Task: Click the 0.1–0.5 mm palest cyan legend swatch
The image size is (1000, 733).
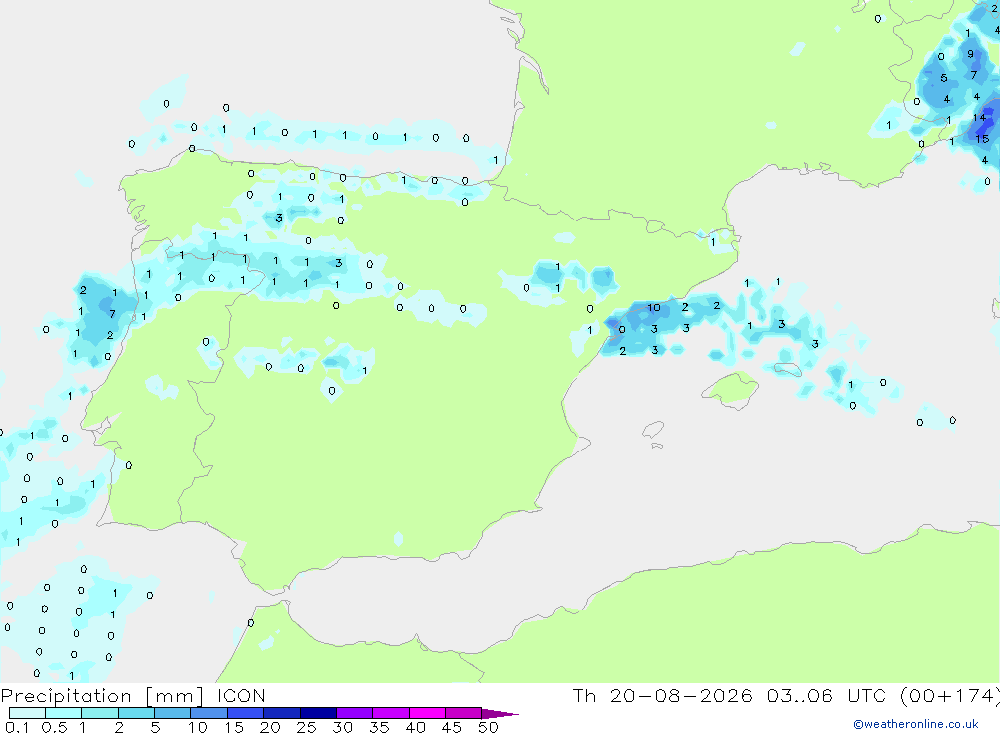Action: point(27,713)
